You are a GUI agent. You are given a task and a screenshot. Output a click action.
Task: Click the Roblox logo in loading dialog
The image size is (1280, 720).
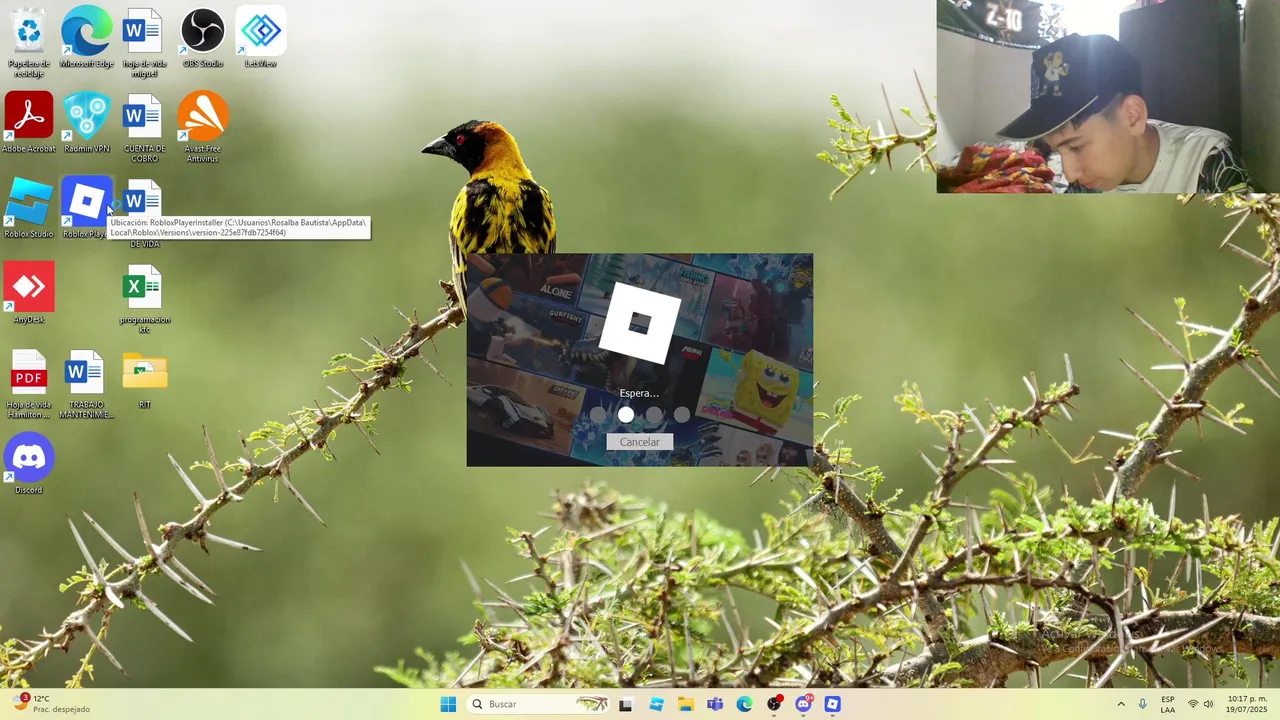(x=640, y=324)
